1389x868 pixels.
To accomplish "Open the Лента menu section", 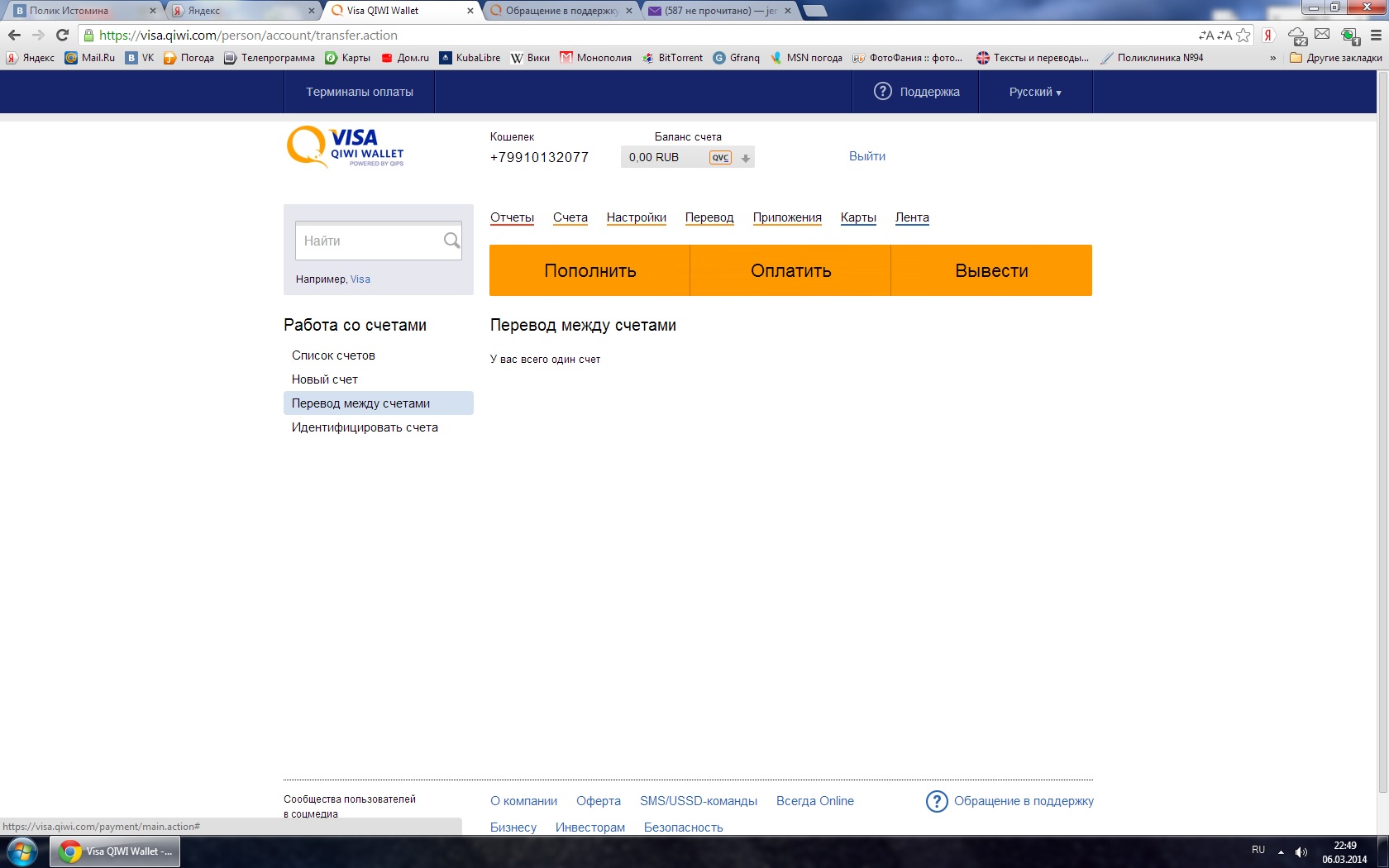I will coord(912,217).
